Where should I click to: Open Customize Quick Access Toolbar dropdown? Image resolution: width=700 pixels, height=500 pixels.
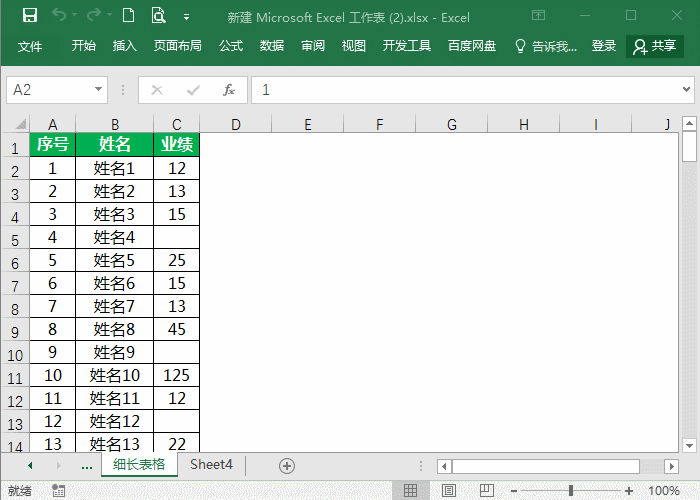click(x=187, y=17)
